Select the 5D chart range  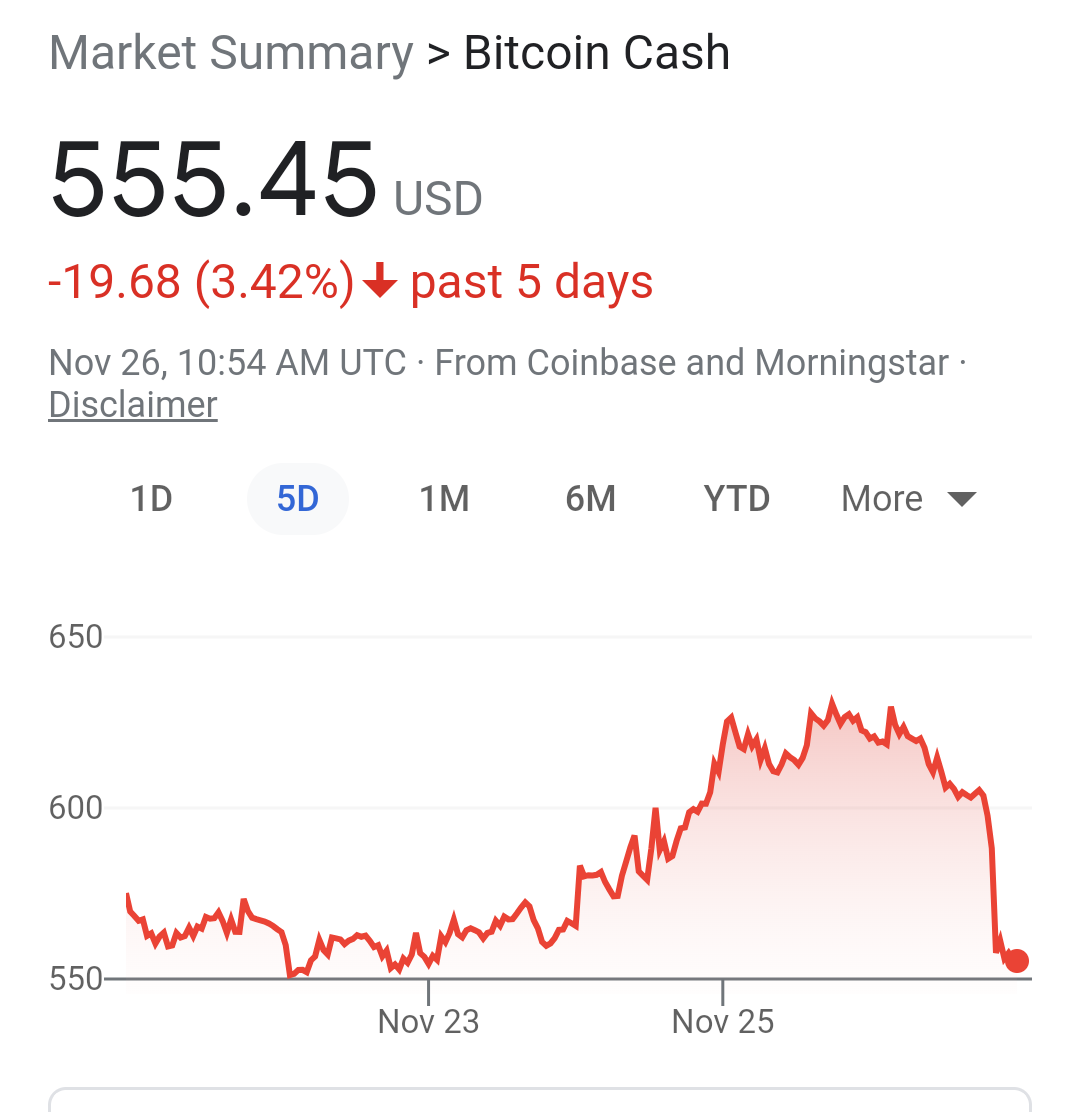point(298,499)
